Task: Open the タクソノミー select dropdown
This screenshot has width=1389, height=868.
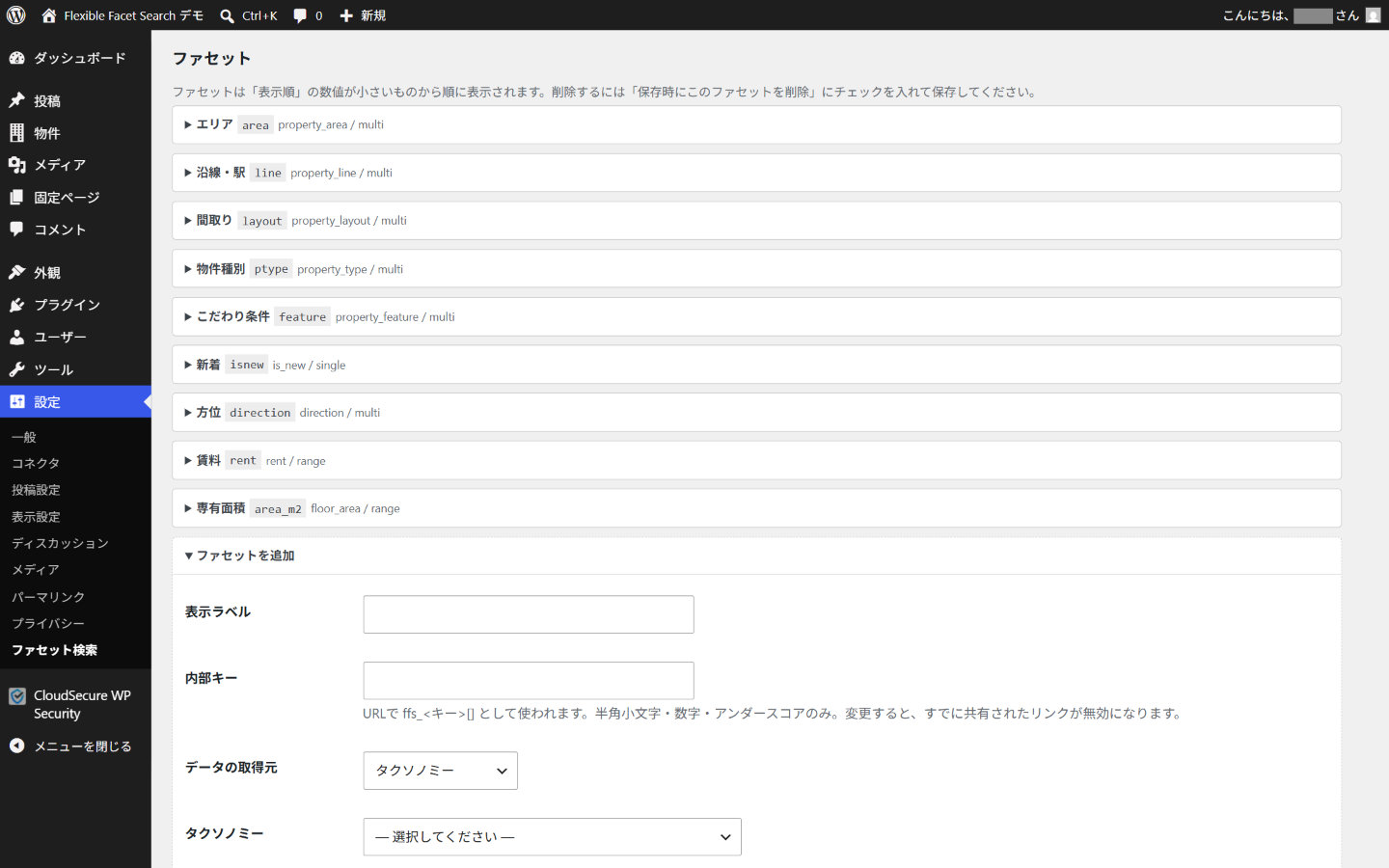Action: tap(552, 837)
